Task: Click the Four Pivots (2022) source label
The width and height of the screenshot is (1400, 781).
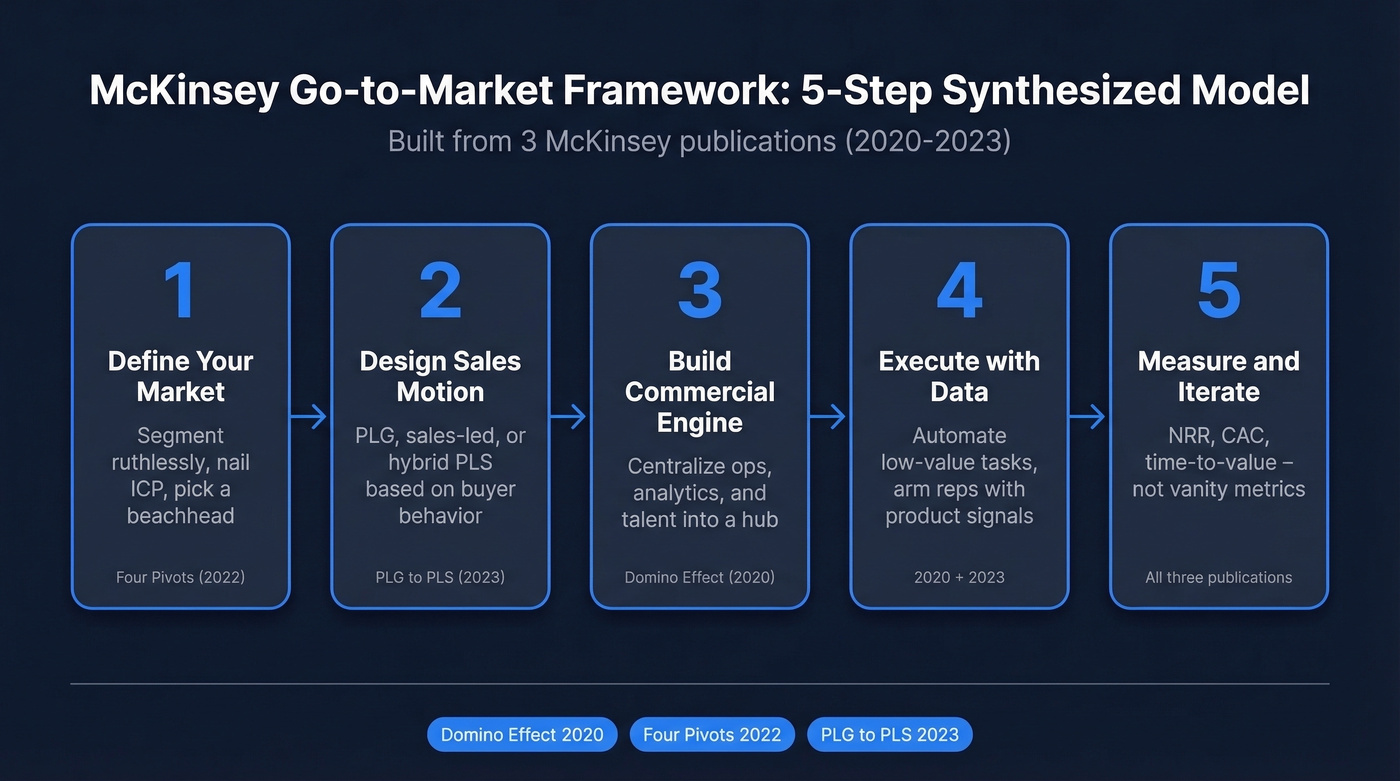Action: (x=180, y=577)
